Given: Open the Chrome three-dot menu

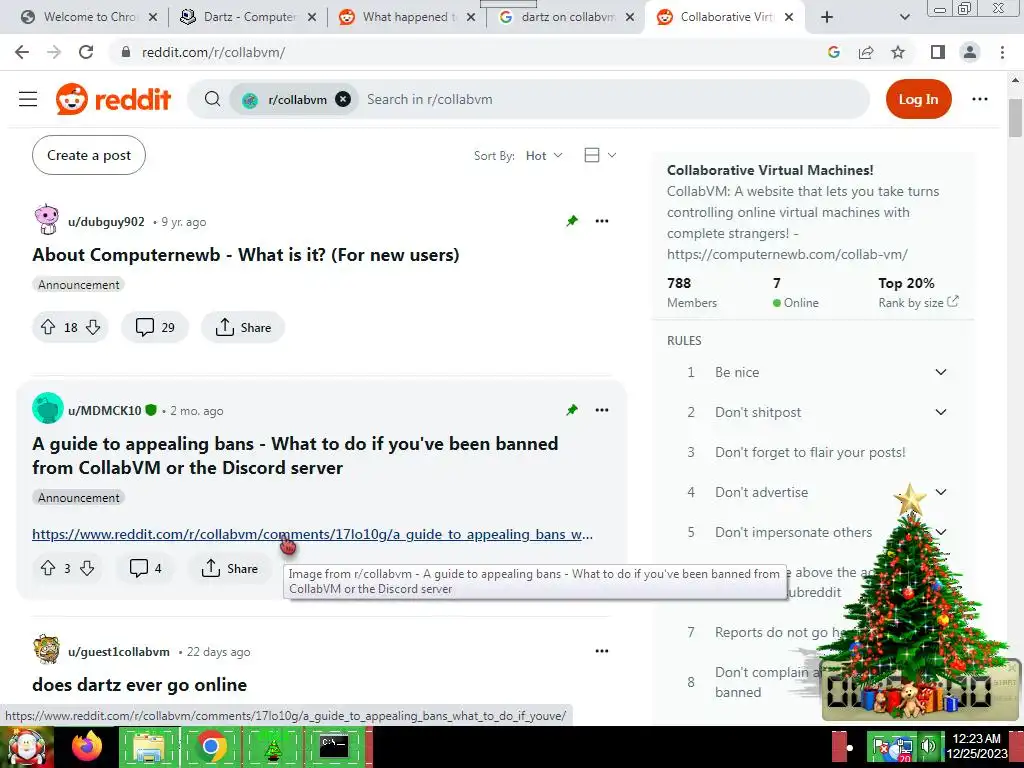Looking at the screenshot, I should [1002, 52].
